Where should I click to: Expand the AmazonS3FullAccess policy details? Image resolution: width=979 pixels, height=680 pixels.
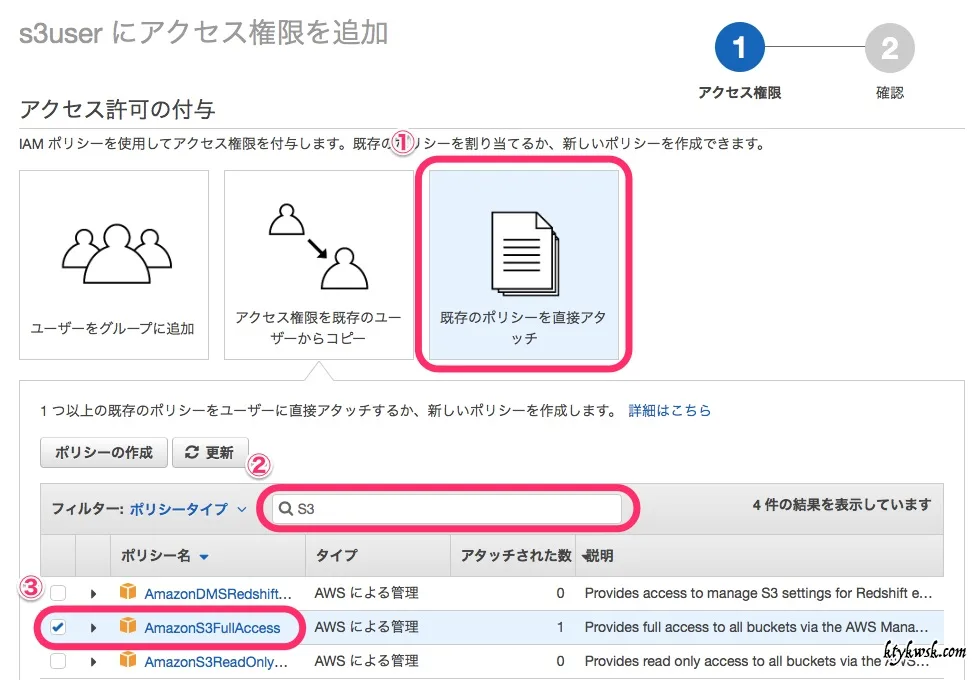click(93, 628)
